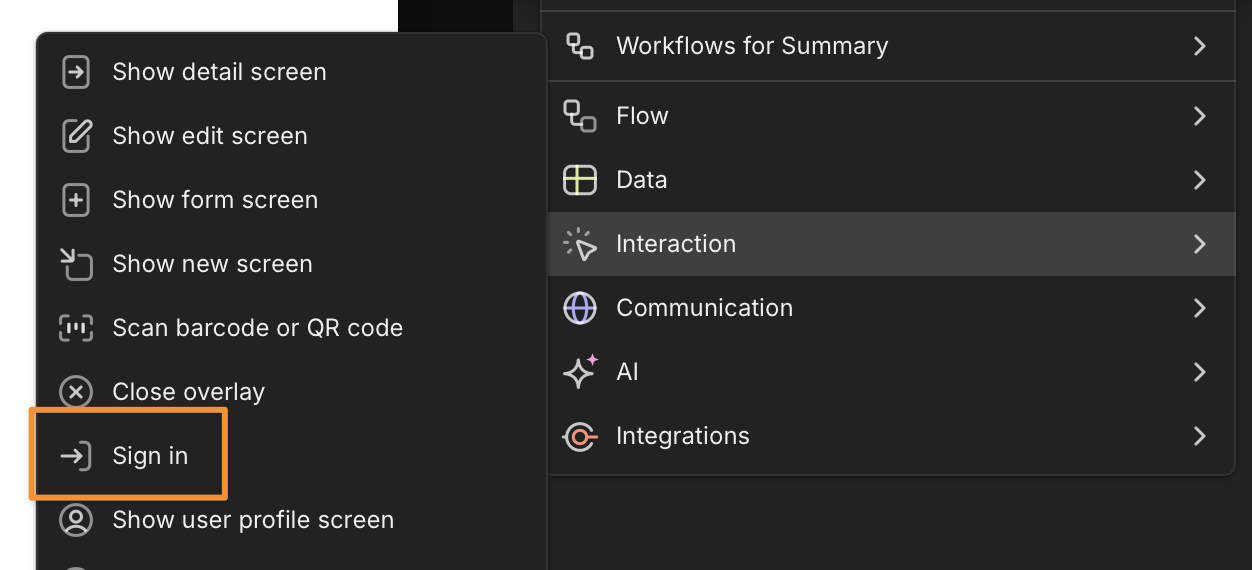Click the Show detail screen arrow icon
This screenshot has width=1252, height=570.
coord(76,72)
